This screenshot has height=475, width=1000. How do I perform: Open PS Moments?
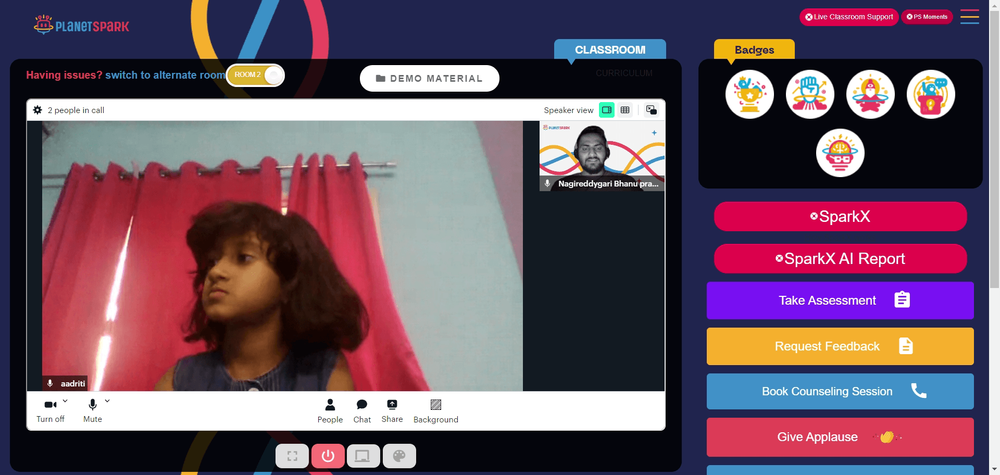click(927, 17)
